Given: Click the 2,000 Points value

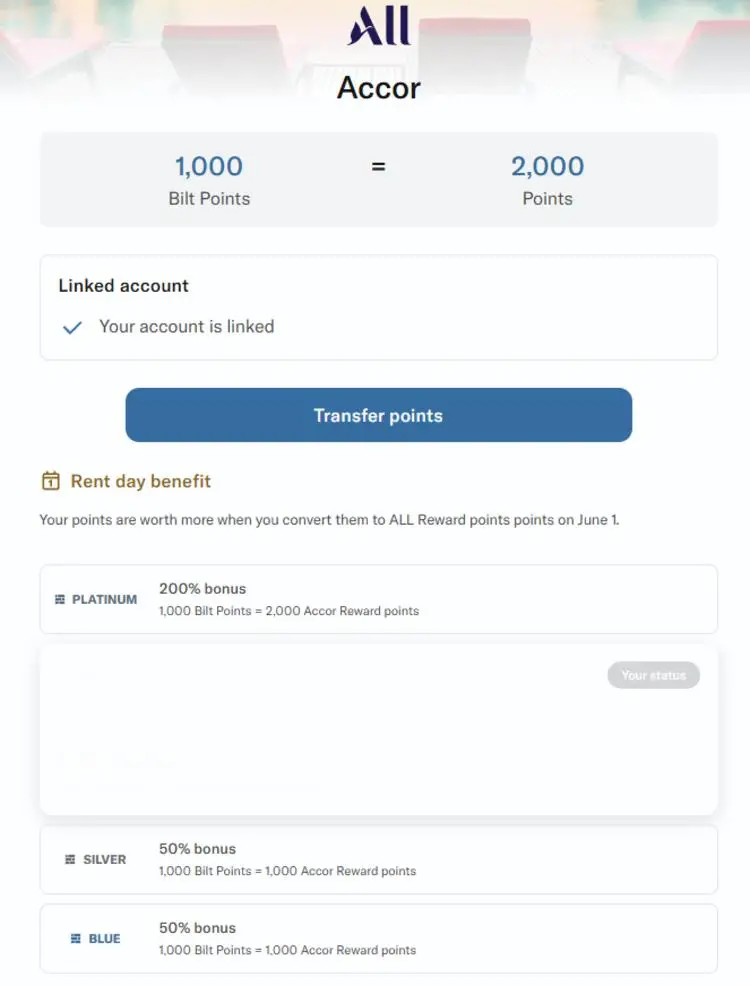Looking at the screenshot, I should pos(548,167).
